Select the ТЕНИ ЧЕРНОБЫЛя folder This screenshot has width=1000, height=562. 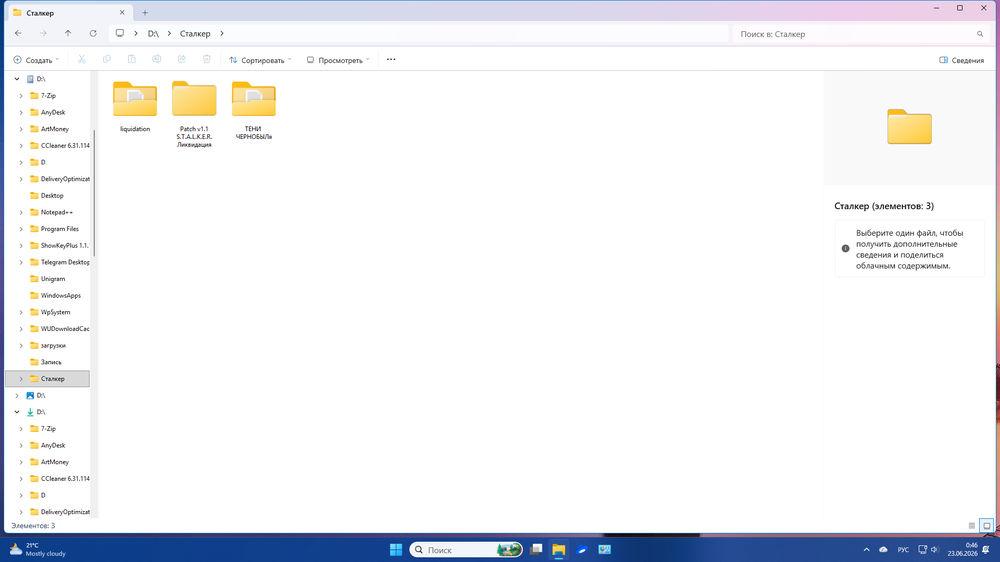click(x=254, y=111)
